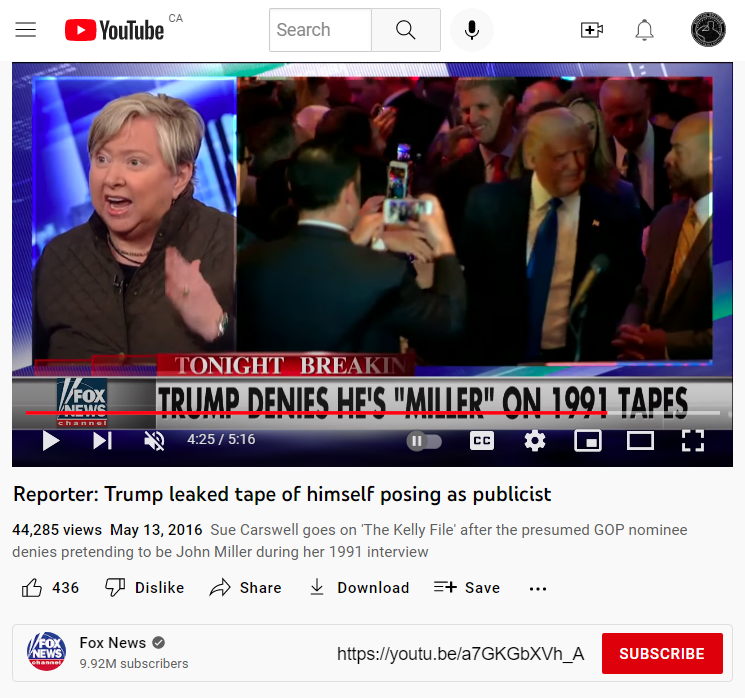Go to YouTube home via logo
The height and width of the screenshot is (698, 745).
(115, 30)
